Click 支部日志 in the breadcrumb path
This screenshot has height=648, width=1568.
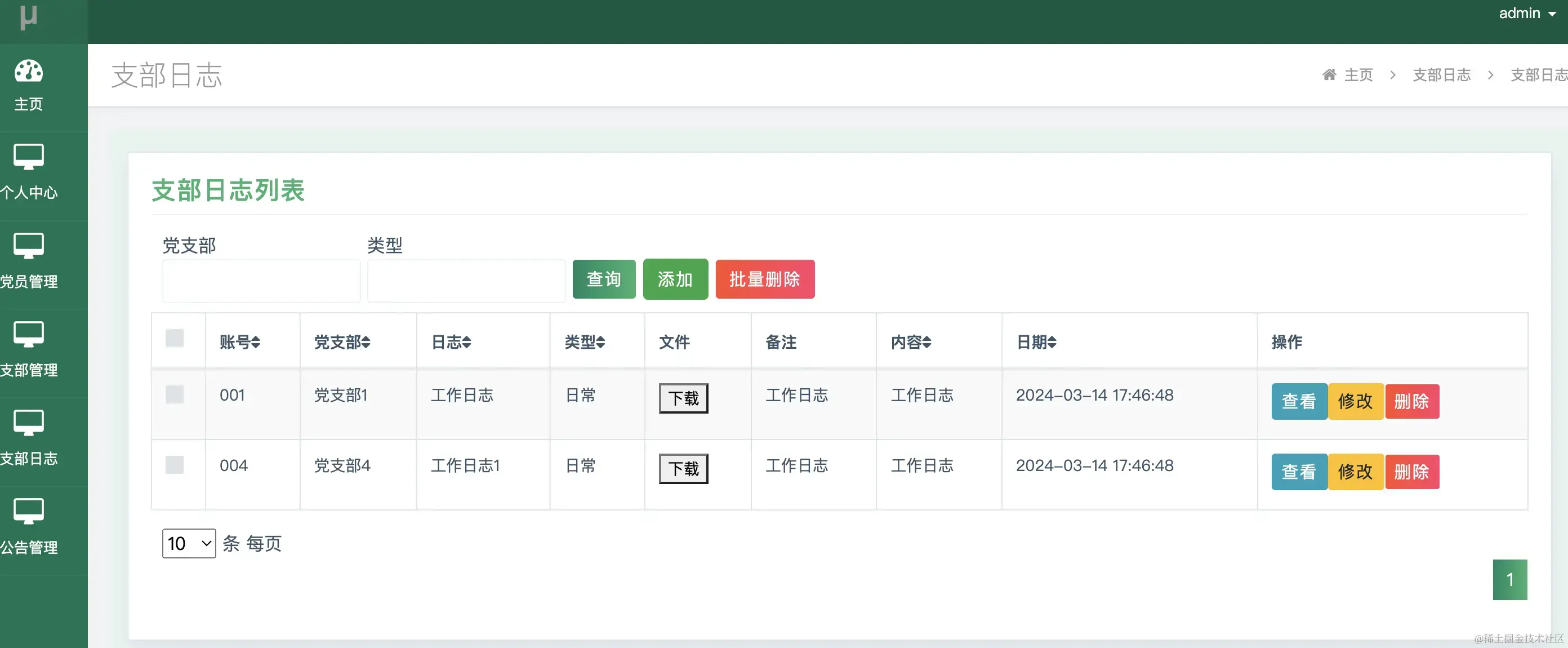1441,74
